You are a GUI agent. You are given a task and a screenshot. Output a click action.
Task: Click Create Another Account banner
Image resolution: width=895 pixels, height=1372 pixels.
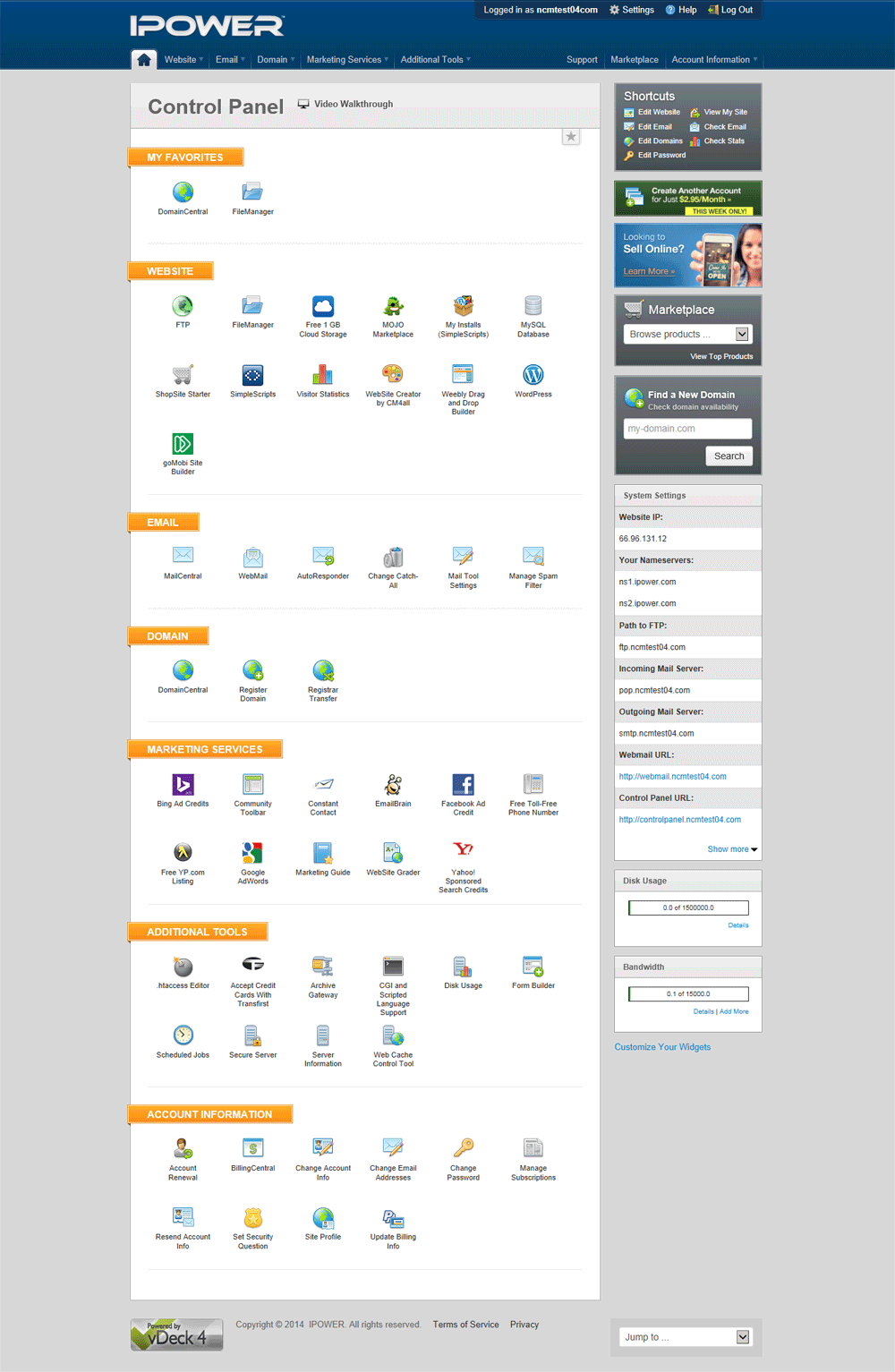point(687,199)
